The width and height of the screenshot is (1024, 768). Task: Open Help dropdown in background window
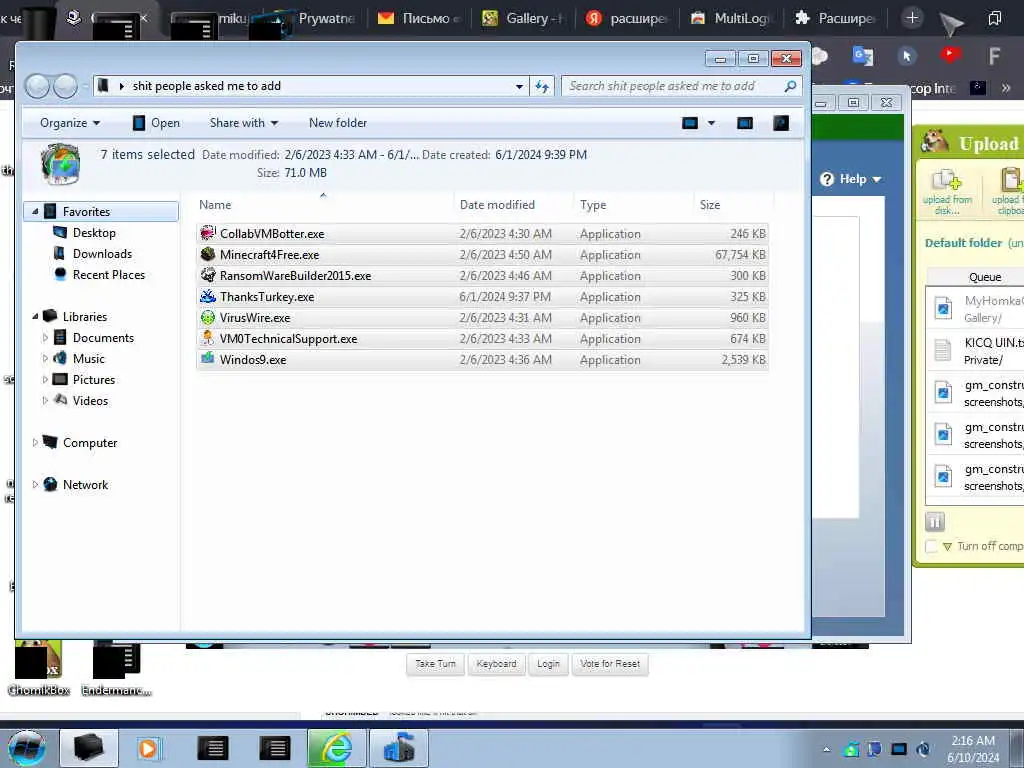(x=852, y=179)
